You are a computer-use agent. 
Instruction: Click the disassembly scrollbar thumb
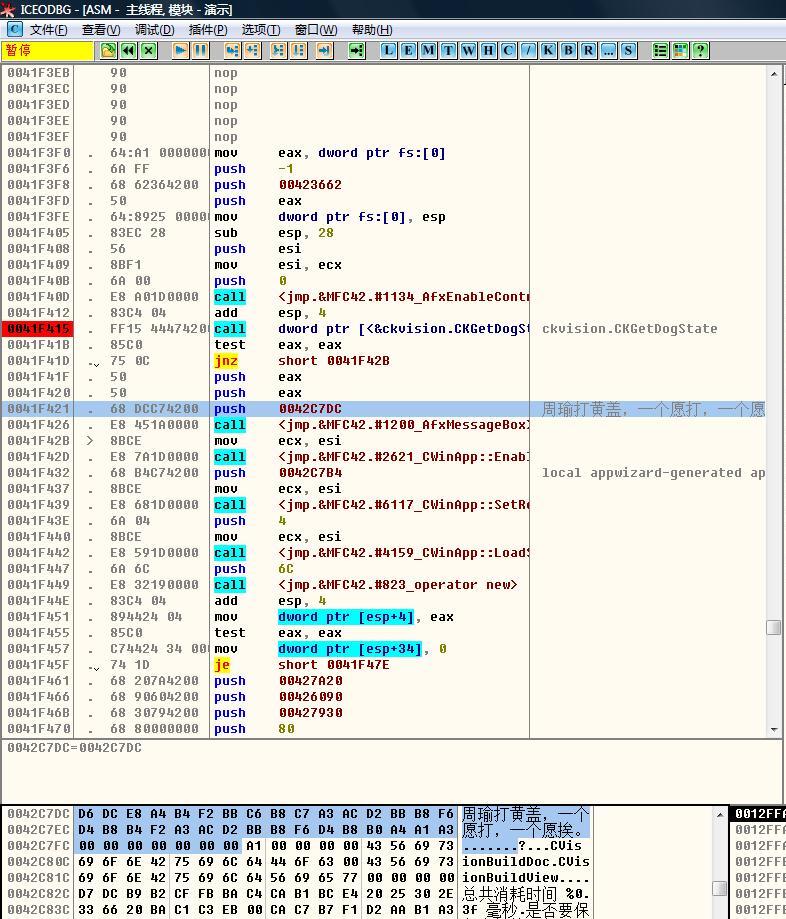coord(774,627)
